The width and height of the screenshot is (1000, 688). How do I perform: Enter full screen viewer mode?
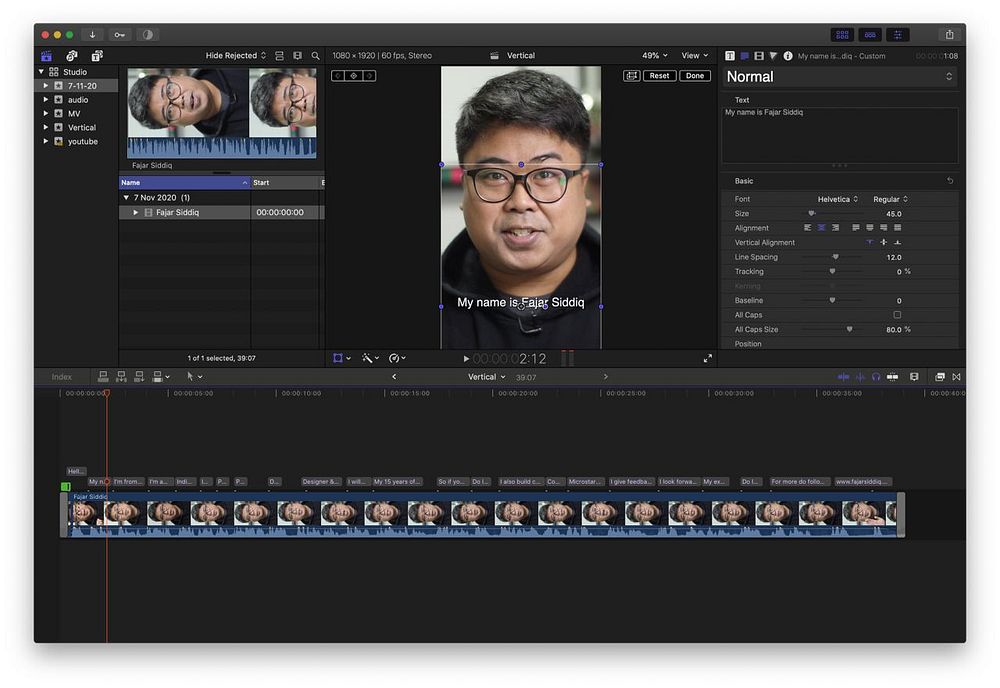708,358
